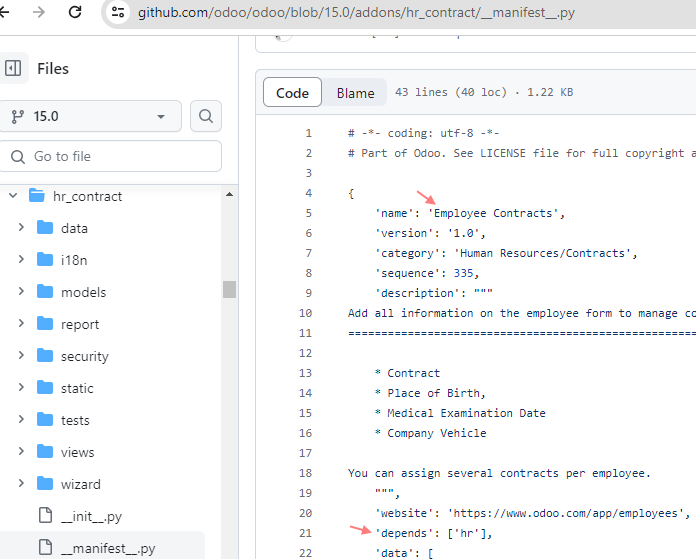Expand the report folder chevron
The image size is (696, 559).
pos(21,324)
